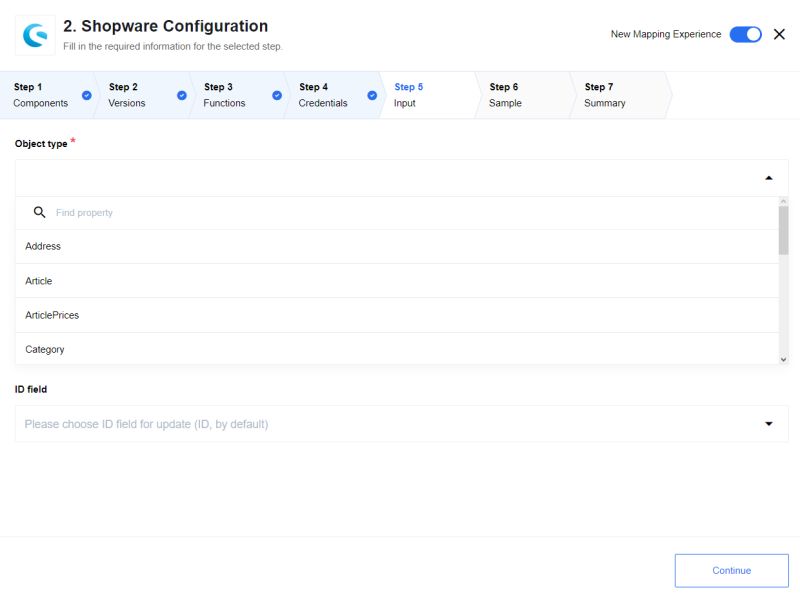Go to the Step 7 Summary tab
800x599 pixels.
(604, 95)
